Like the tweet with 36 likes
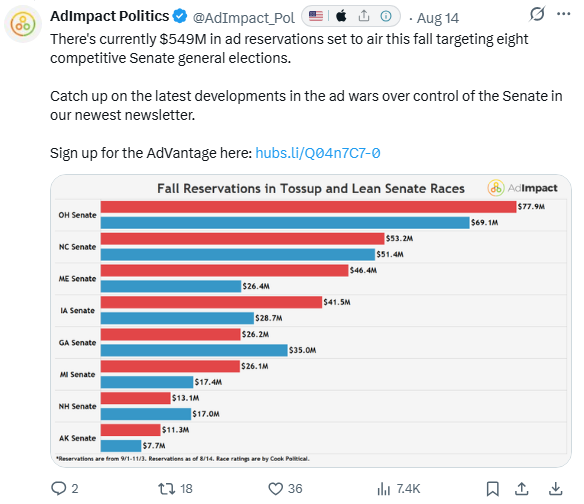584x504 pixels. click(x=276, y=488)
